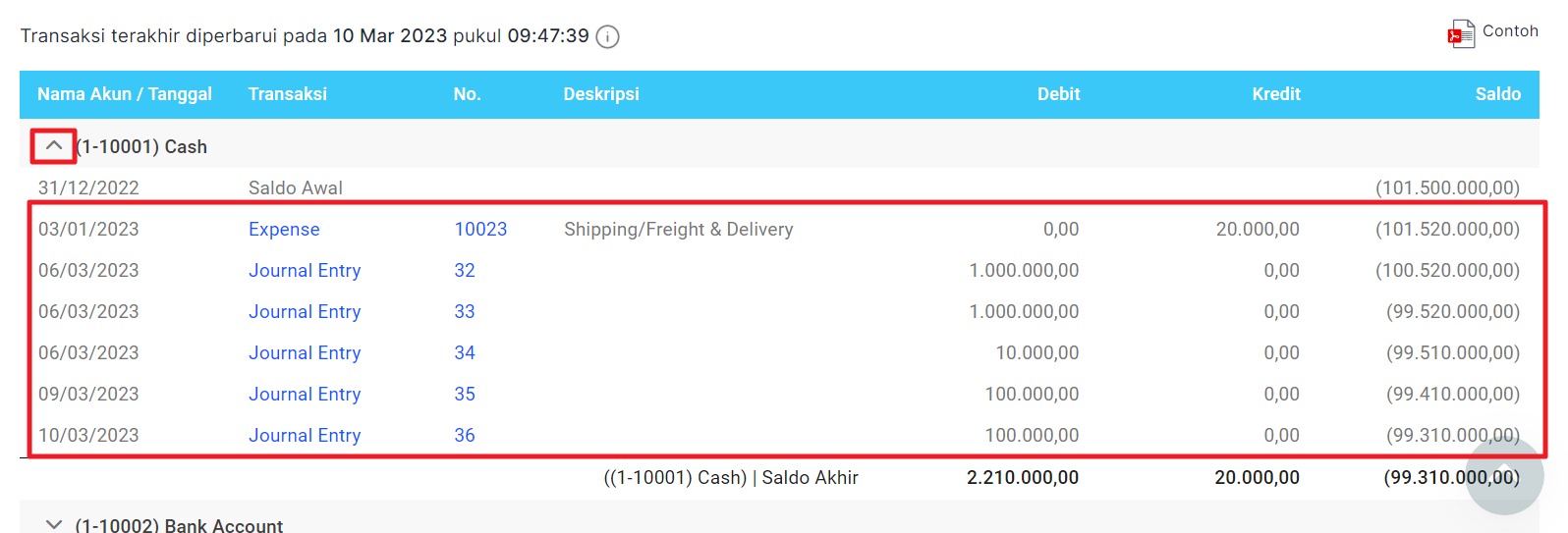Click the info icon beside the timestamp
Viewport: 1568px width, 533px height.
click(x=608, y=37)
